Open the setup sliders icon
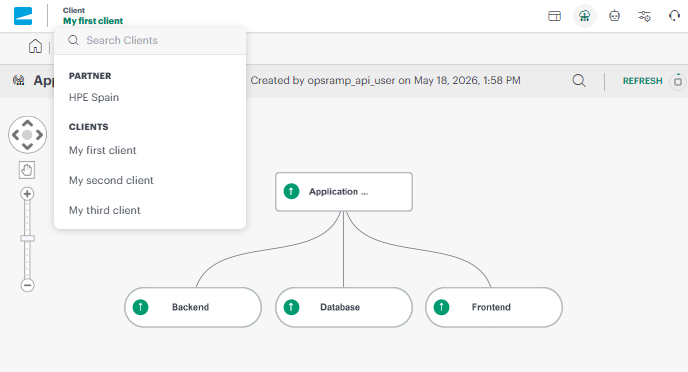The width and height of the screenshot is (688, 372). click(x=644, y=16)
